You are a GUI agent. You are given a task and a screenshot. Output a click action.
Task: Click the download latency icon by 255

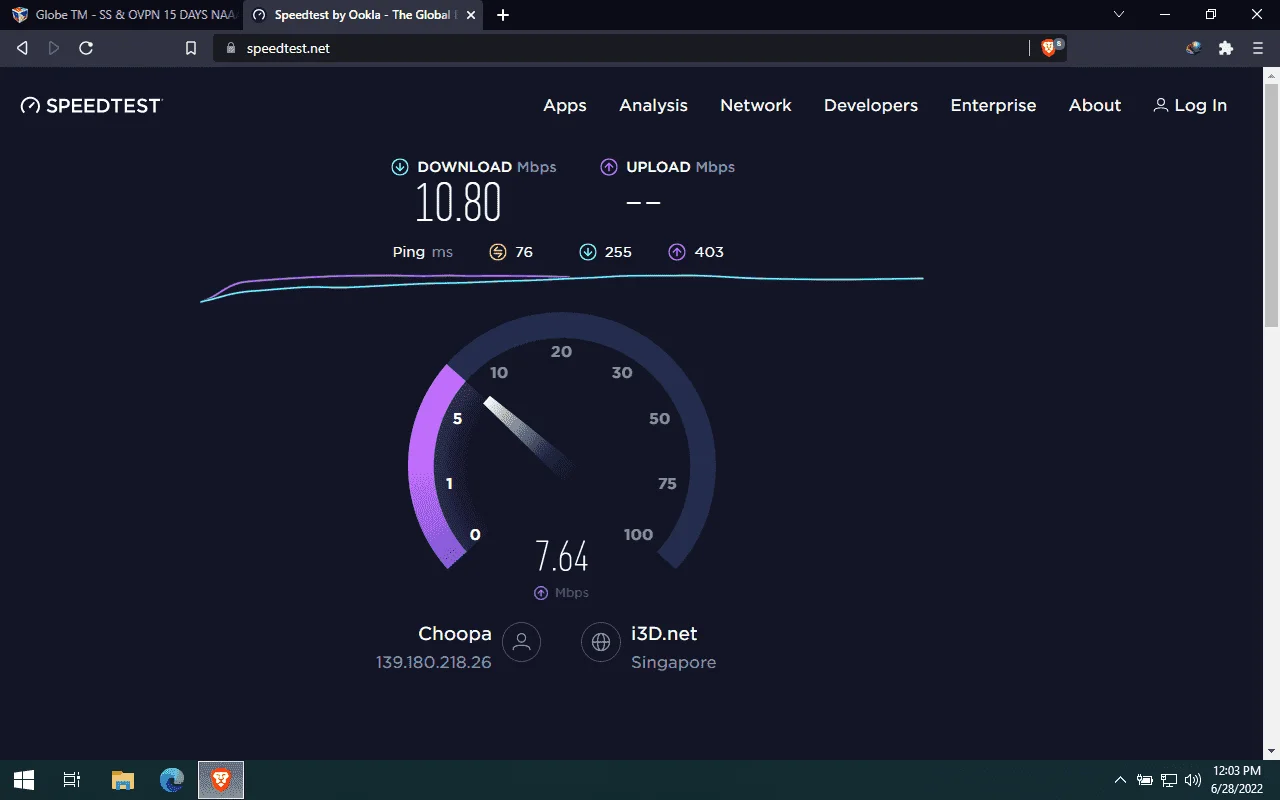pyautogui.click(x=588, y=252)
